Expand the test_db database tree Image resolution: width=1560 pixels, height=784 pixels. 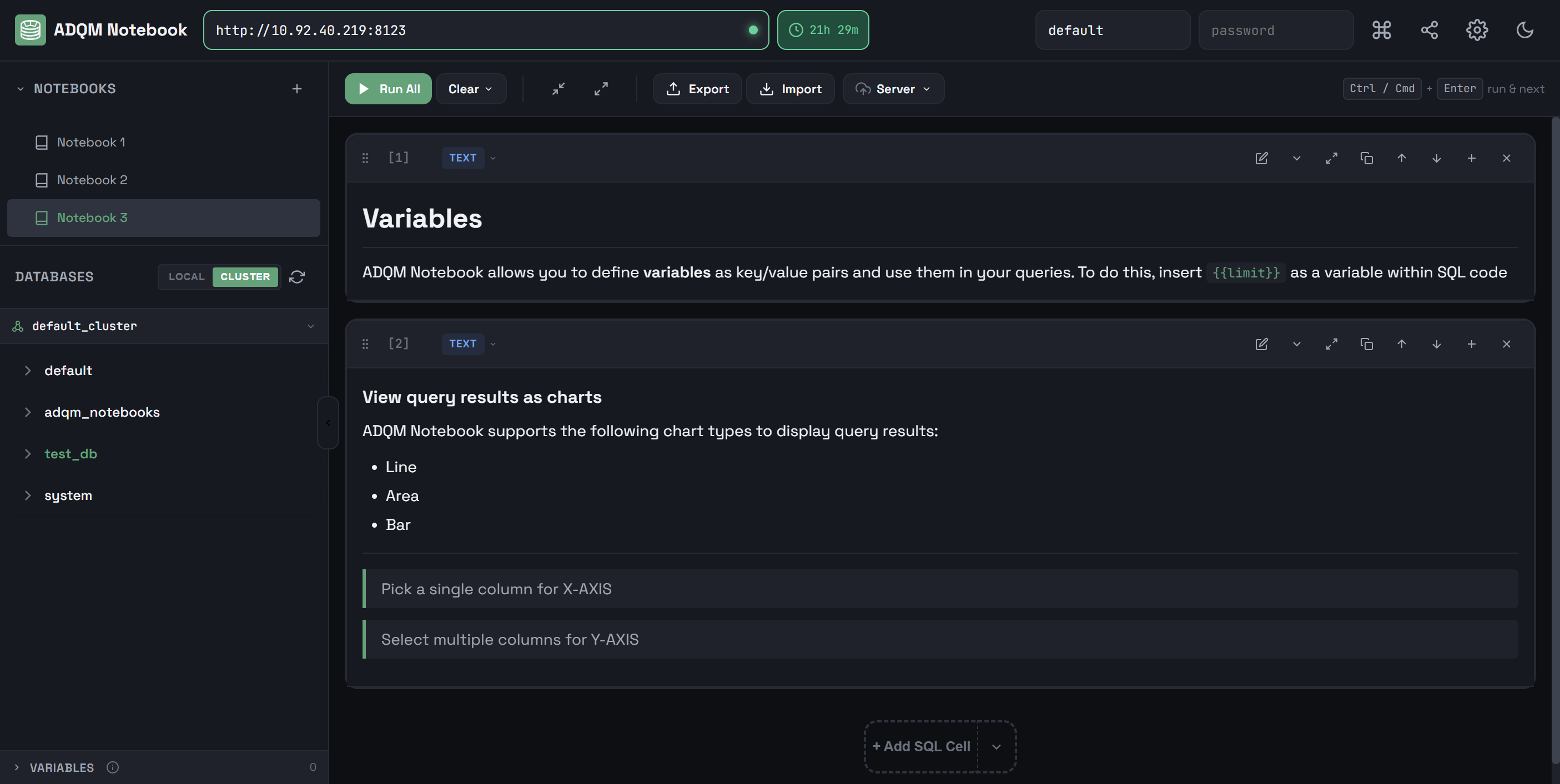tap(28, 453)
